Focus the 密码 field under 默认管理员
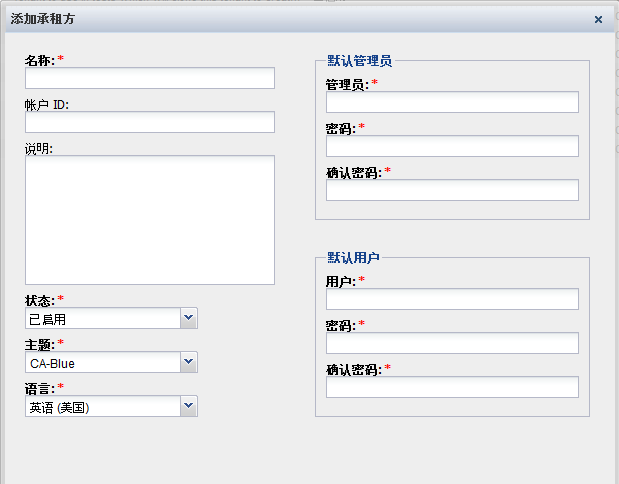This screenshot has width=619, height=484. point(452,146)
